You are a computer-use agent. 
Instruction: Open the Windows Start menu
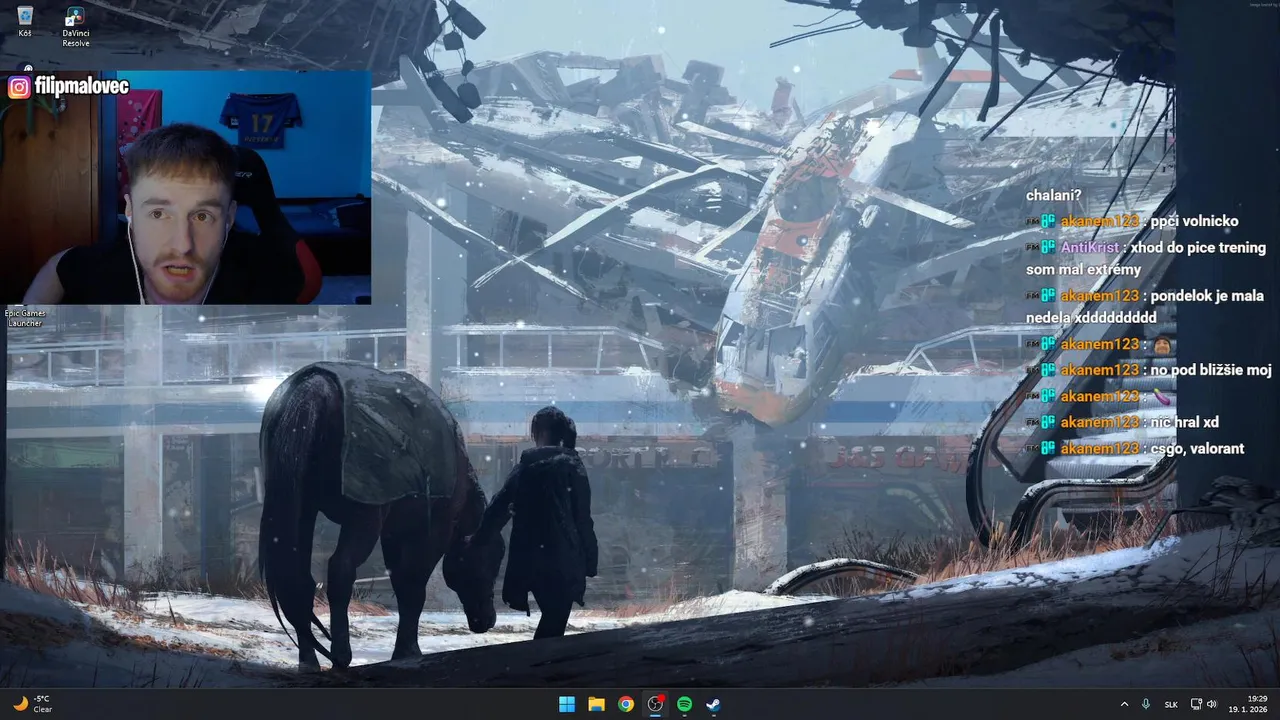click(x=567, y=704)
